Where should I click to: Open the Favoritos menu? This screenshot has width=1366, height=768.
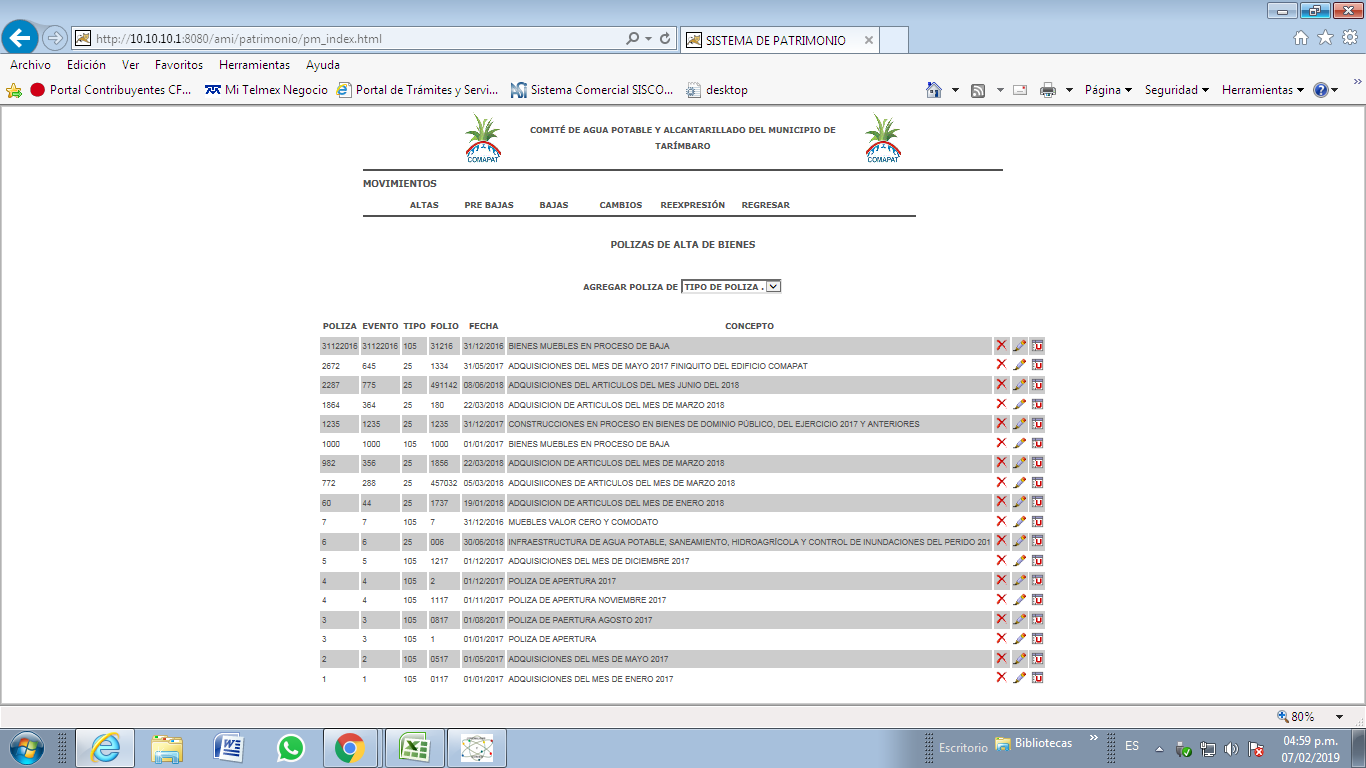(179, 65)
